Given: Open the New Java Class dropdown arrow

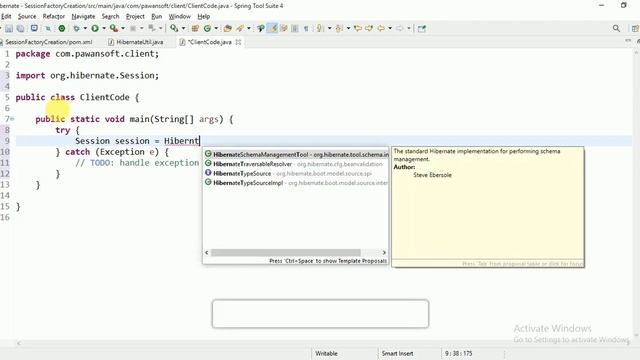Looking at the screenshot, I should point(216,28).
